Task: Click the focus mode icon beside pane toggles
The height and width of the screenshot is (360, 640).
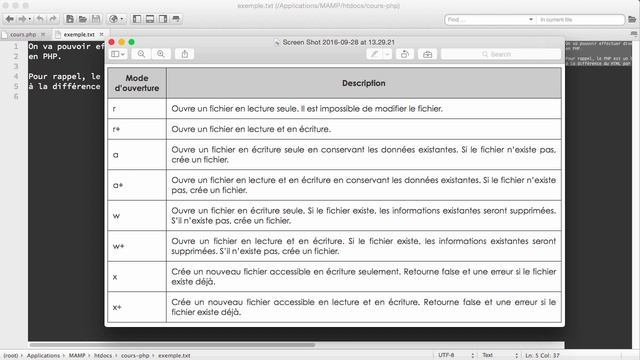Action: point(176,19)
